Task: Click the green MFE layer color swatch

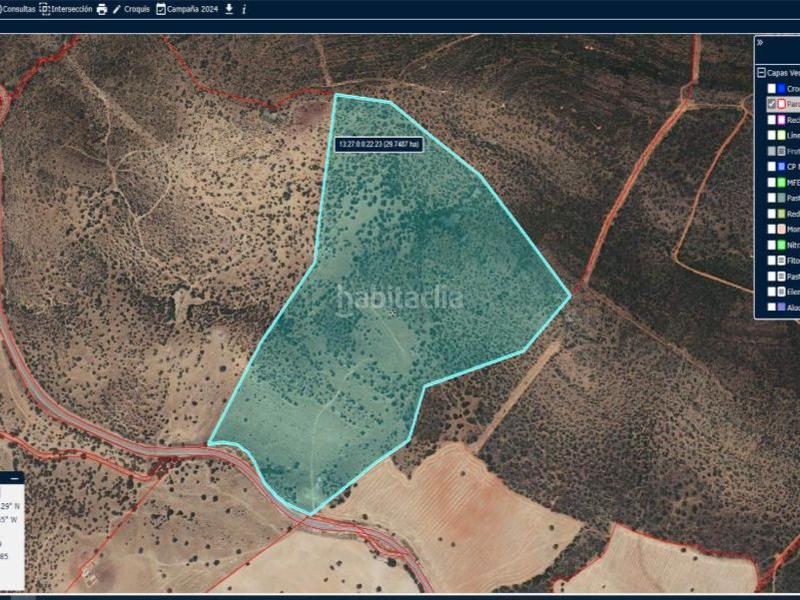Action: (781, 183)
